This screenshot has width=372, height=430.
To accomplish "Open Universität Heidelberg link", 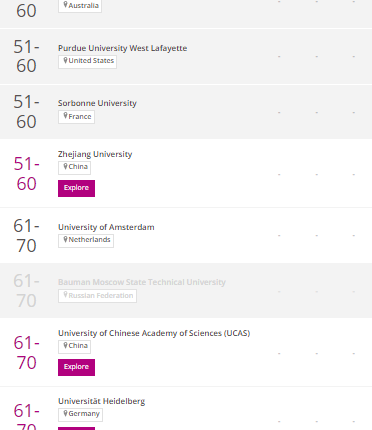I will (101, 401).
